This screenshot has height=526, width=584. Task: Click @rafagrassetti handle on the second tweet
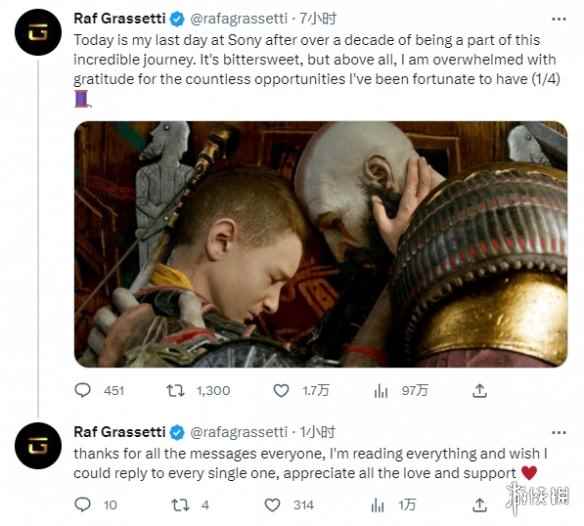click(239, 432)
